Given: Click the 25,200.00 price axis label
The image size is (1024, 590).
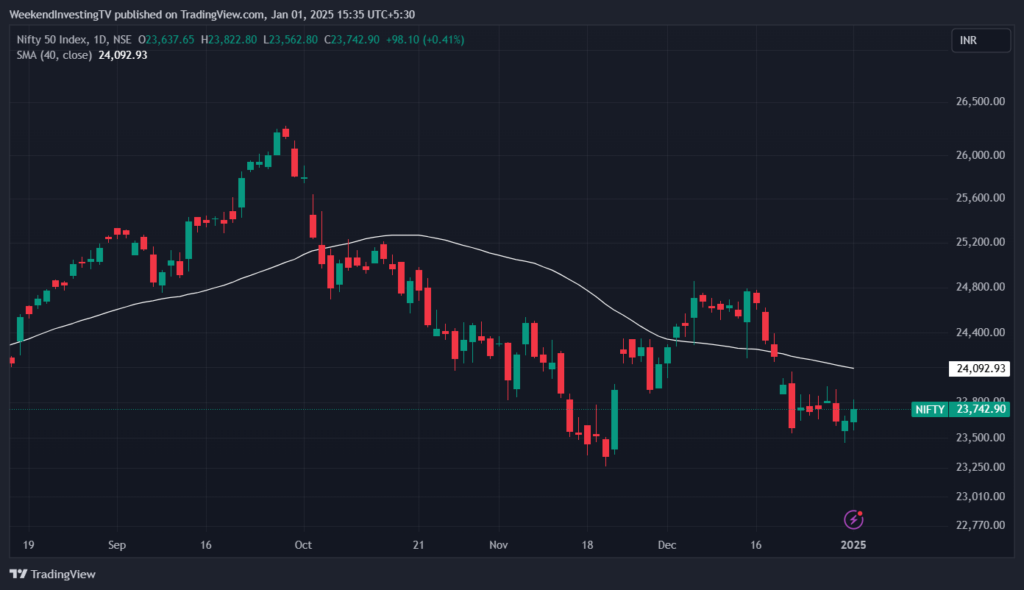Looking at the screenshot, I should click(x=980, y=242).
